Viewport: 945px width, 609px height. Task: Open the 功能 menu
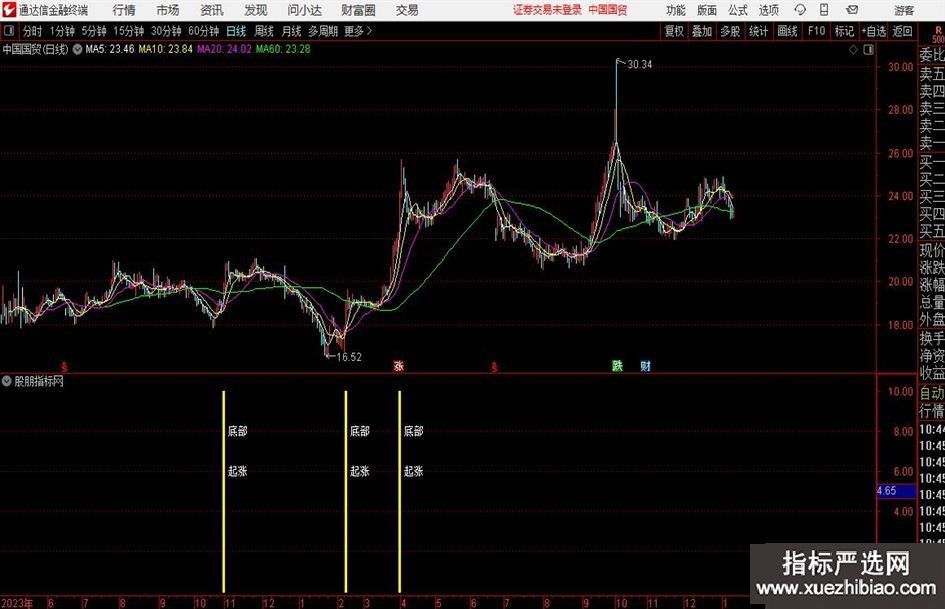[676, 10]
